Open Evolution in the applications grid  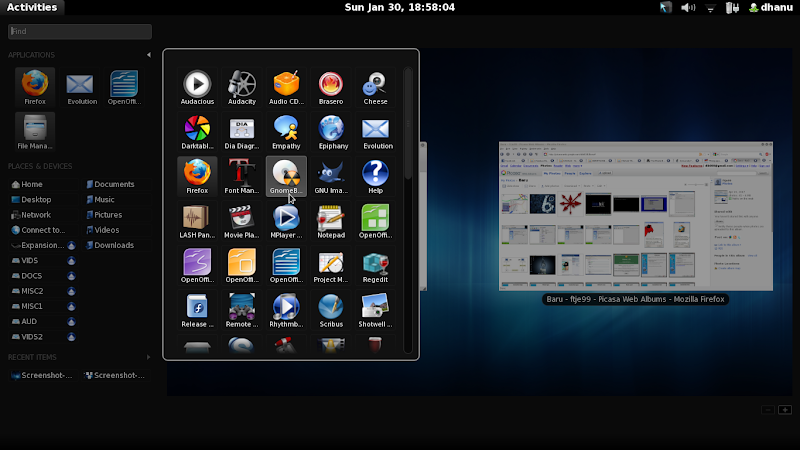pos(375,132)
